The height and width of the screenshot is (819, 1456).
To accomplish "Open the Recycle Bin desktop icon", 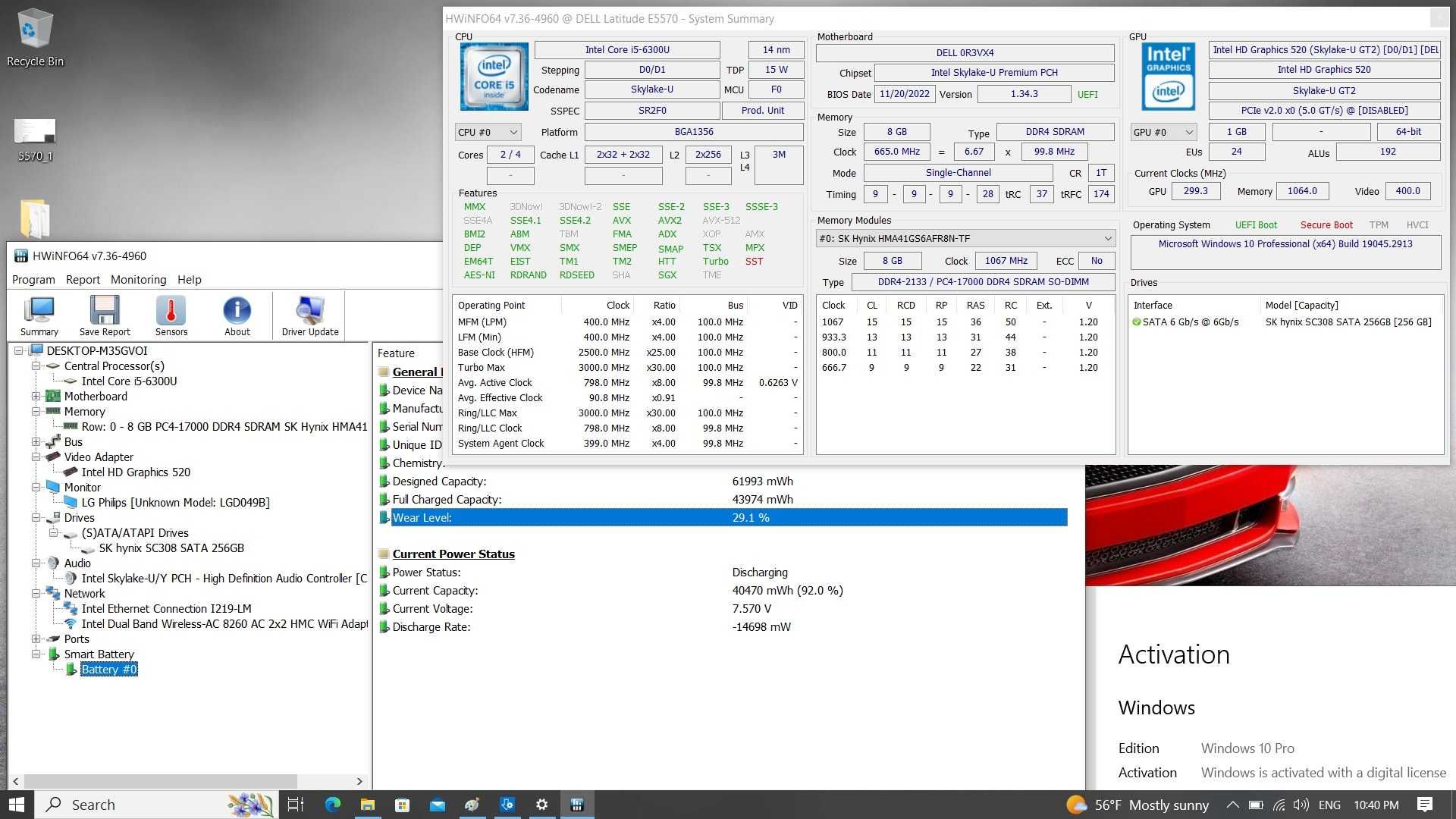I will (35, 38).
